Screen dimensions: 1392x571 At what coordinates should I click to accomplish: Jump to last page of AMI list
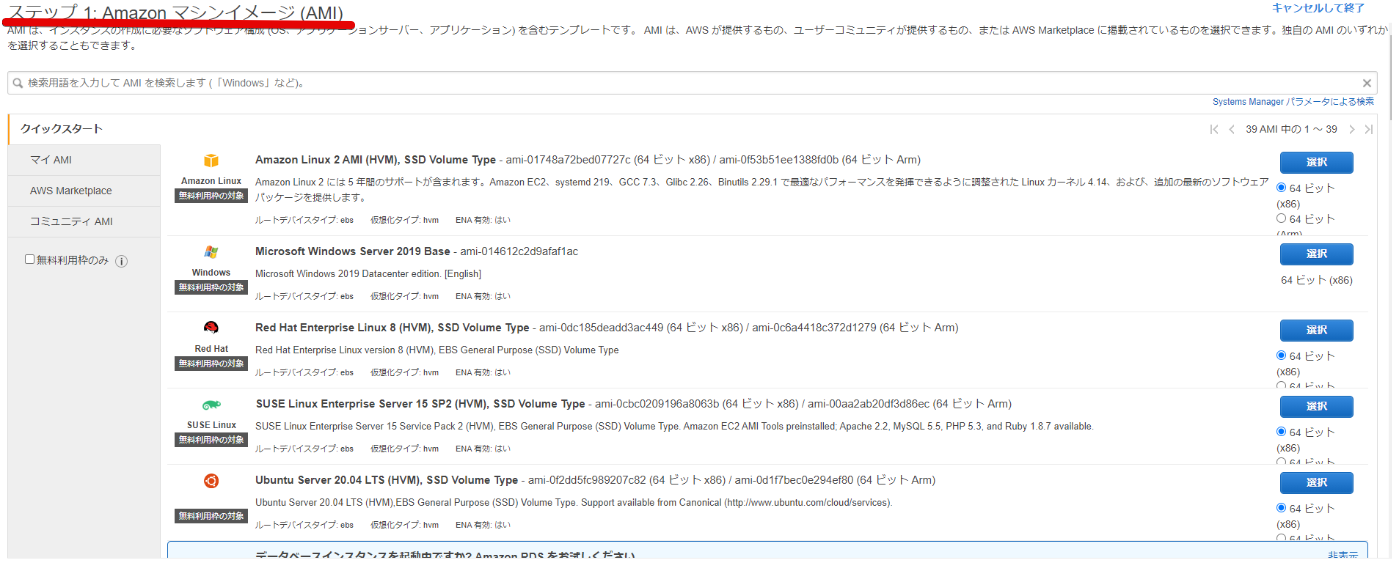click(x=1369, y=129)
